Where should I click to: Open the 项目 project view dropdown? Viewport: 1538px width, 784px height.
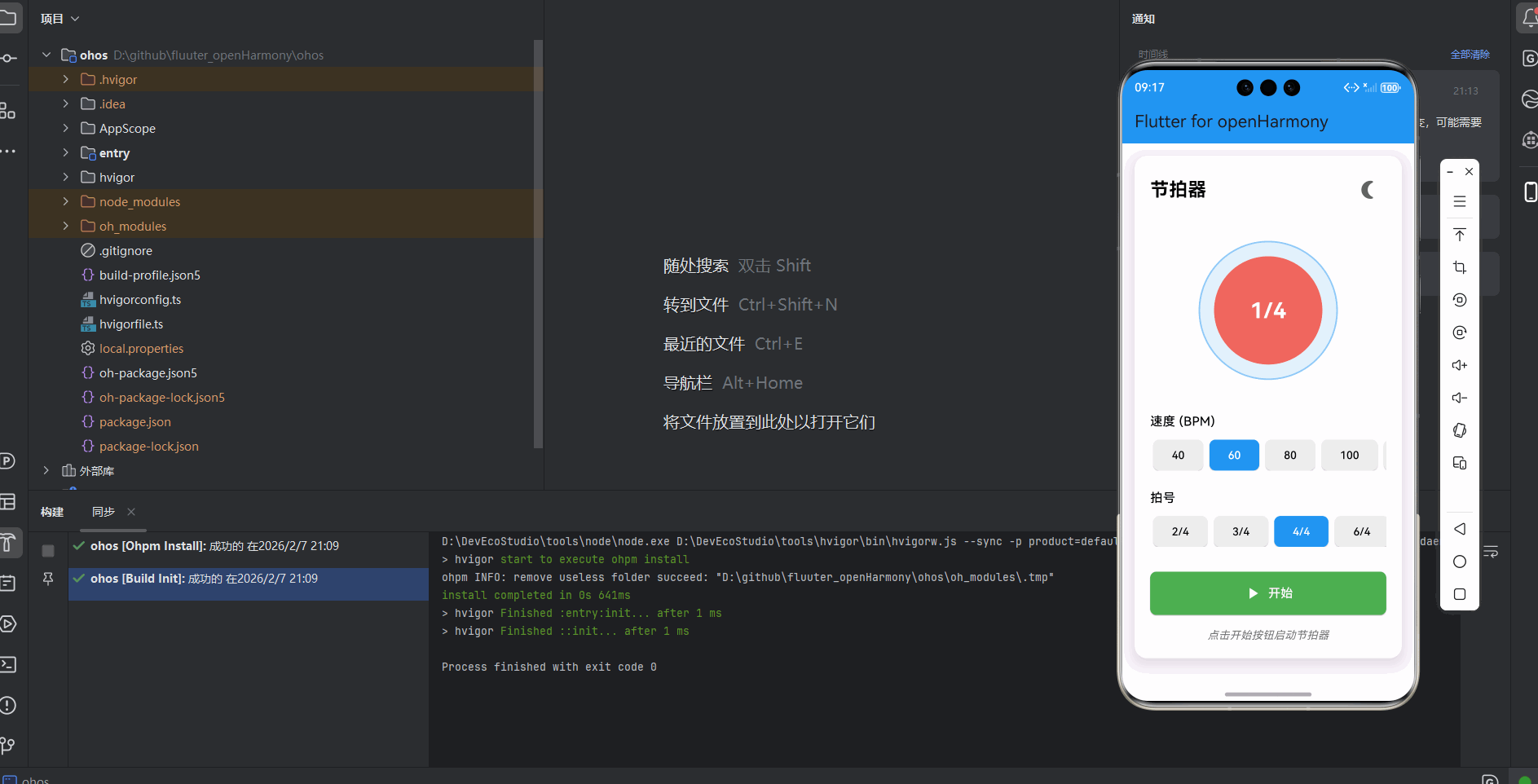60,18
